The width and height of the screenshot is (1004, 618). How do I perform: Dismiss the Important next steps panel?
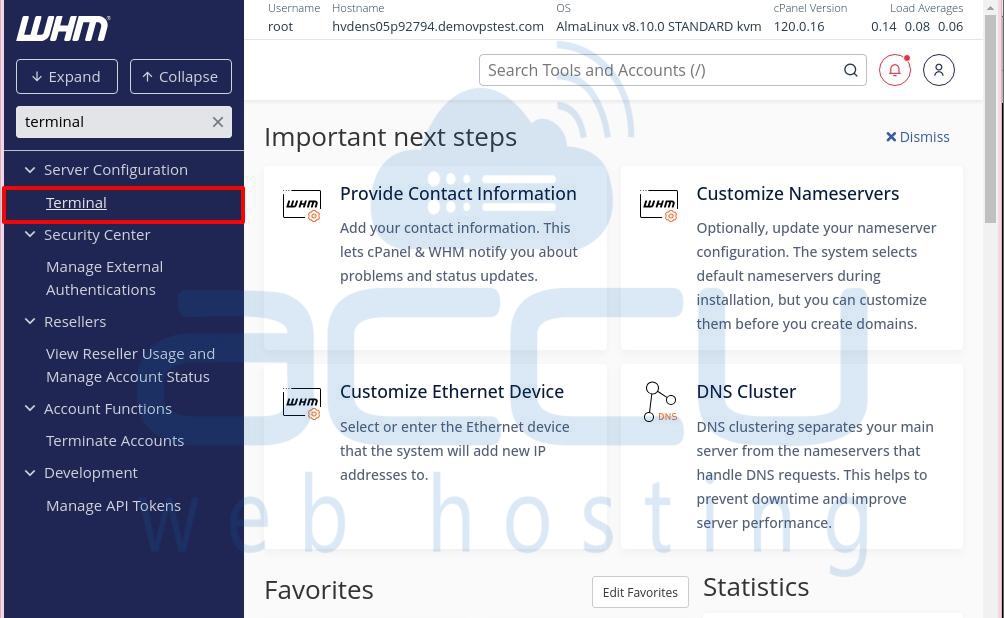pos(917,137)
